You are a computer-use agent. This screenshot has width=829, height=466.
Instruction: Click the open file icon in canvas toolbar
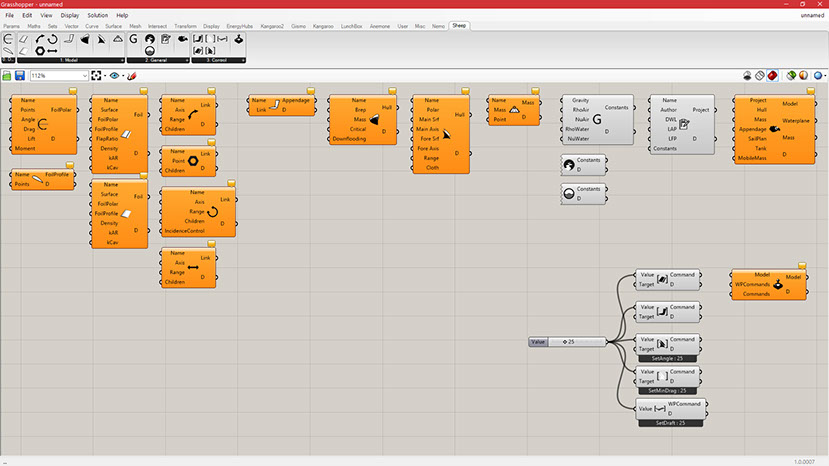[7, 75]
